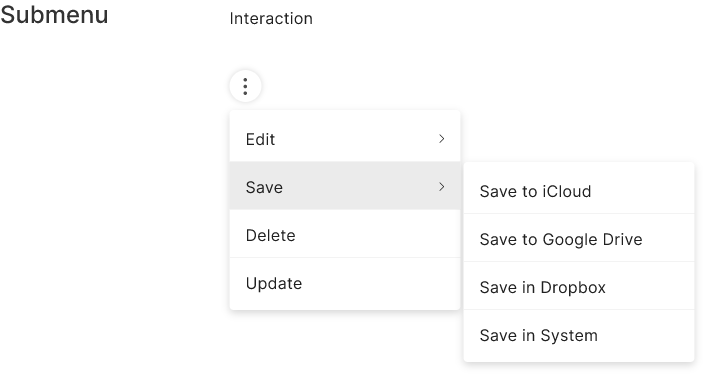Choose Update from the menu
This screenshot has width=707, height=377.
click(x=345, y=282)
